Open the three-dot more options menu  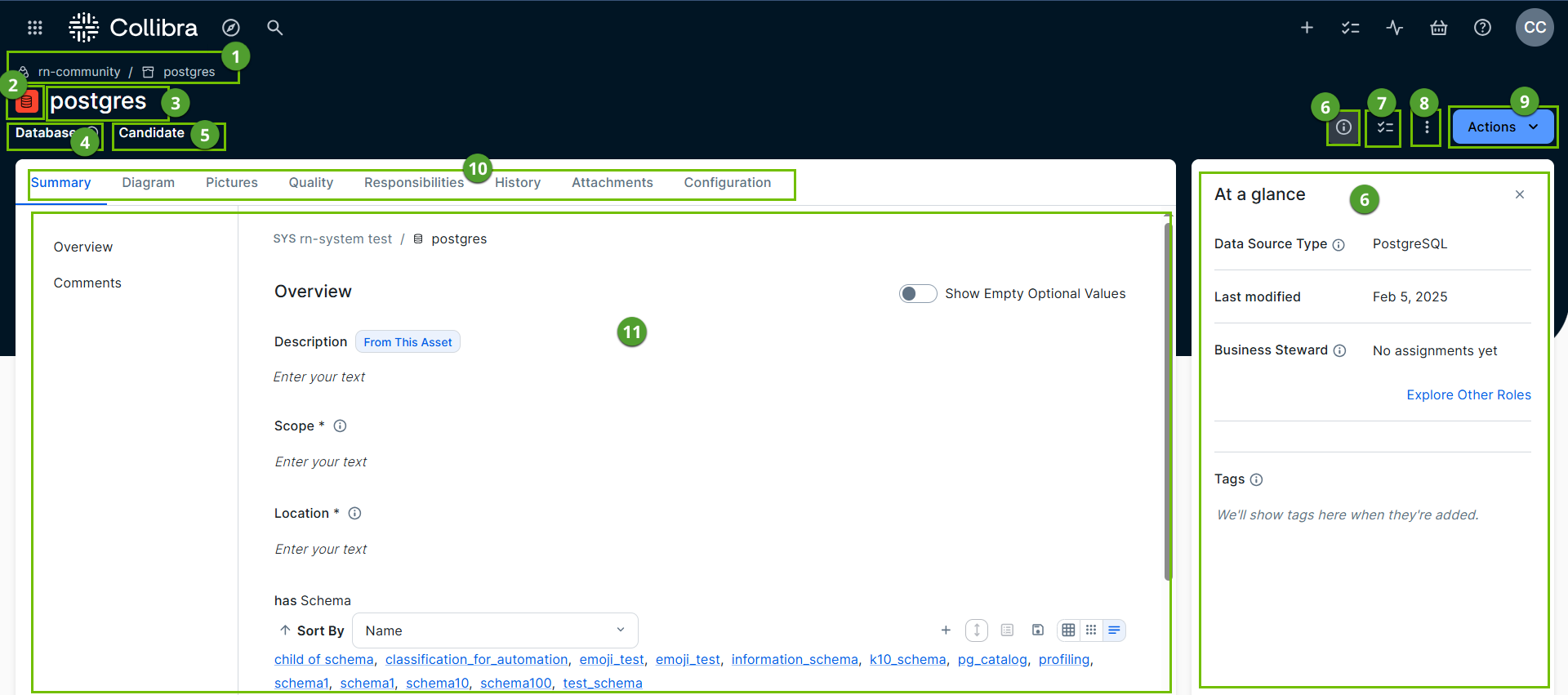click(x=1426, y=127)
